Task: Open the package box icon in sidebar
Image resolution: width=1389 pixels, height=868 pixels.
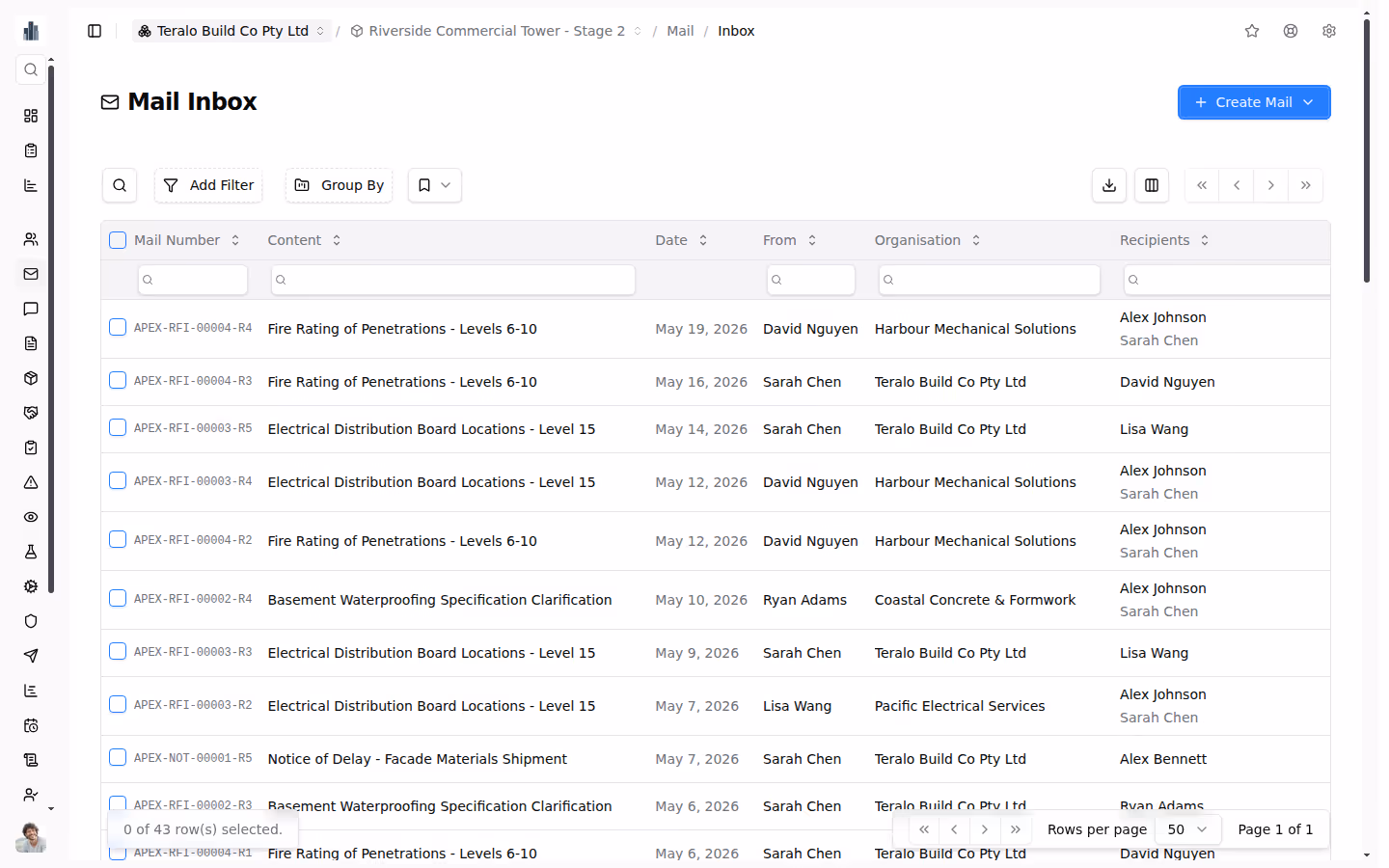Action: 31,378
